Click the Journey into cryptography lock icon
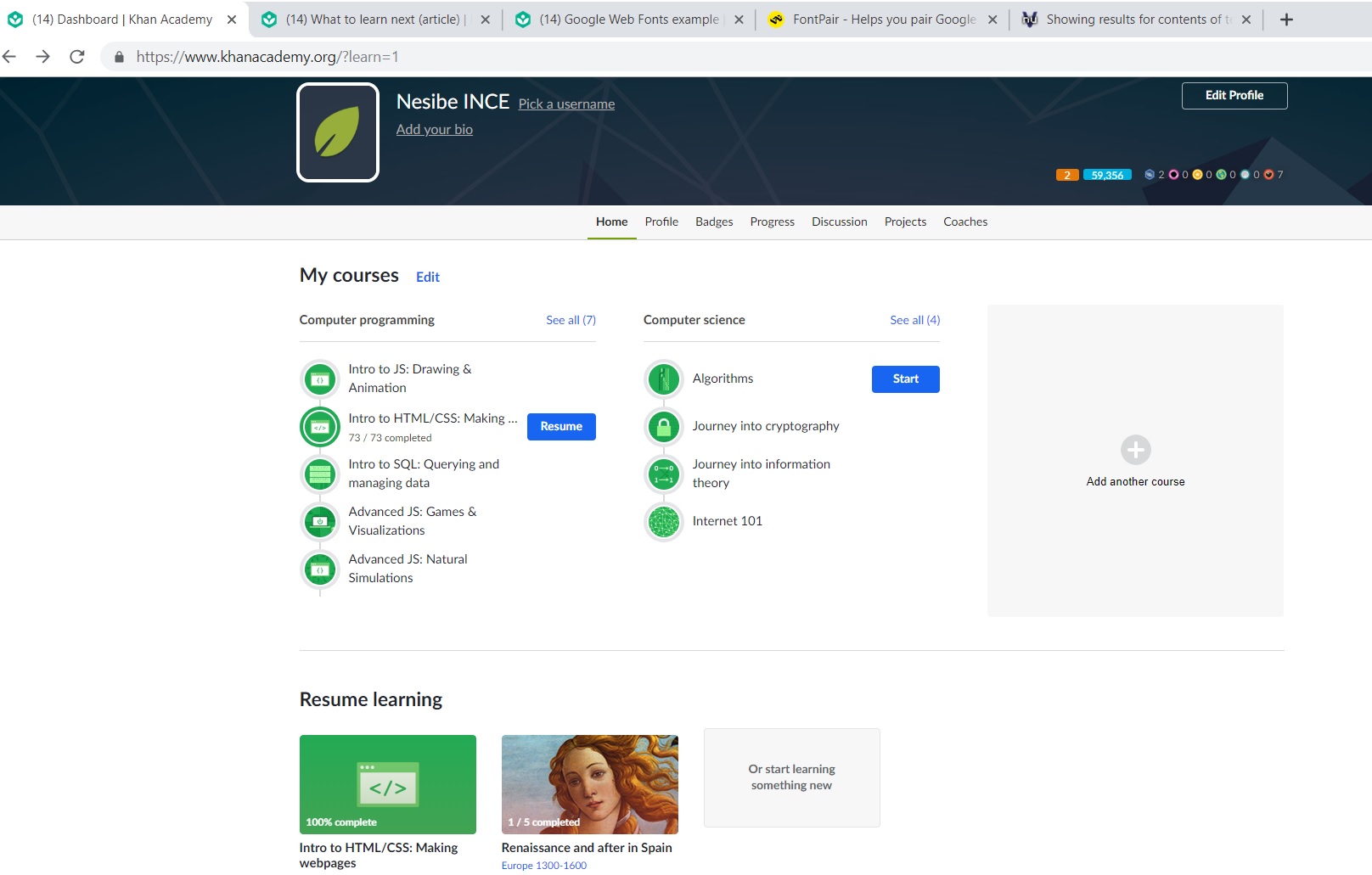The height and width of the screenshot is (875, 1372). pyautogui.click(x=664, y=427)
